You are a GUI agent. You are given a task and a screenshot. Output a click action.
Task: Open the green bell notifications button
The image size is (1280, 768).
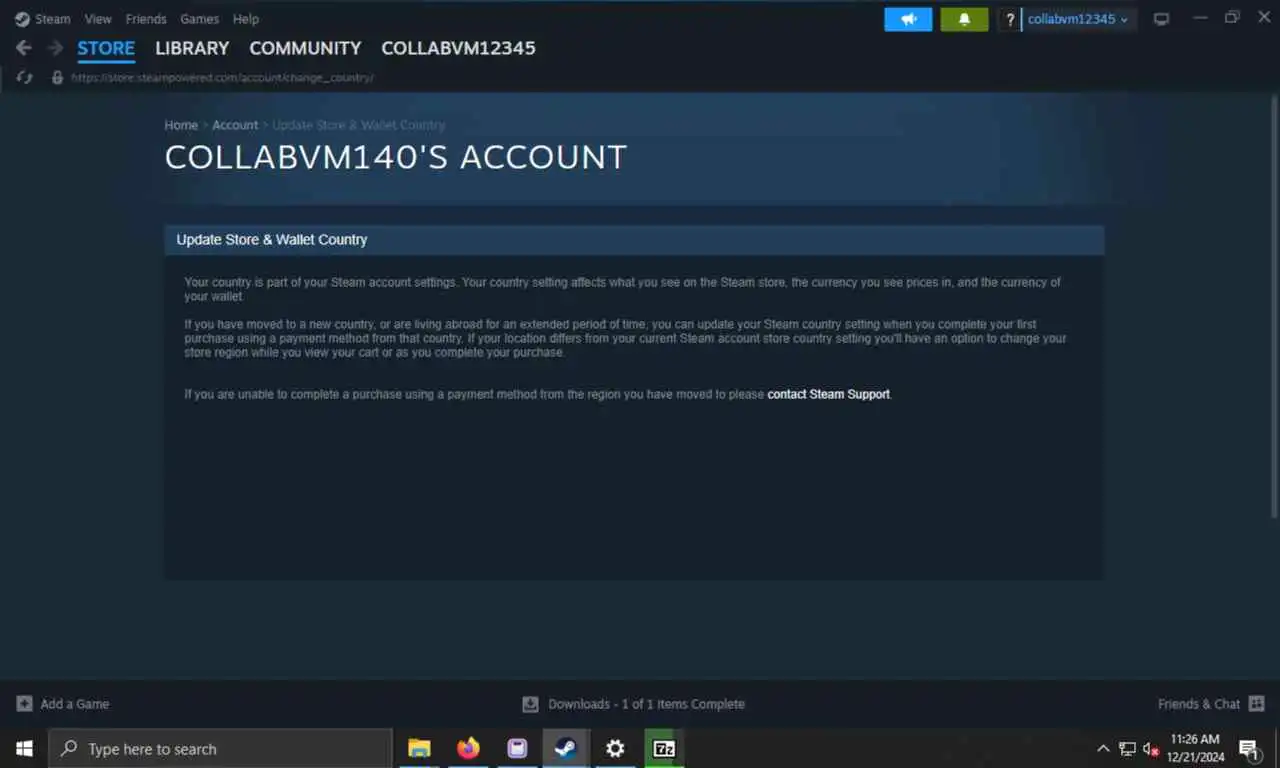(964, 19)
